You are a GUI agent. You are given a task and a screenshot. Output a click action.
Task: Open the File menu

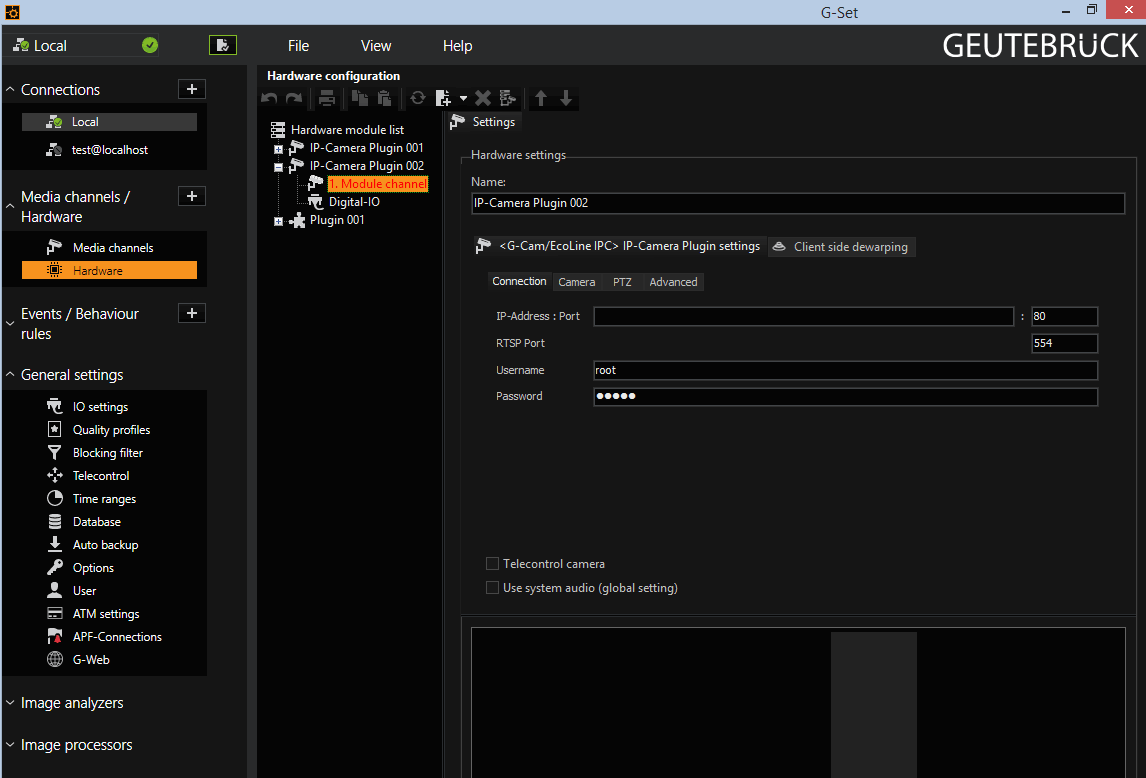298,45
